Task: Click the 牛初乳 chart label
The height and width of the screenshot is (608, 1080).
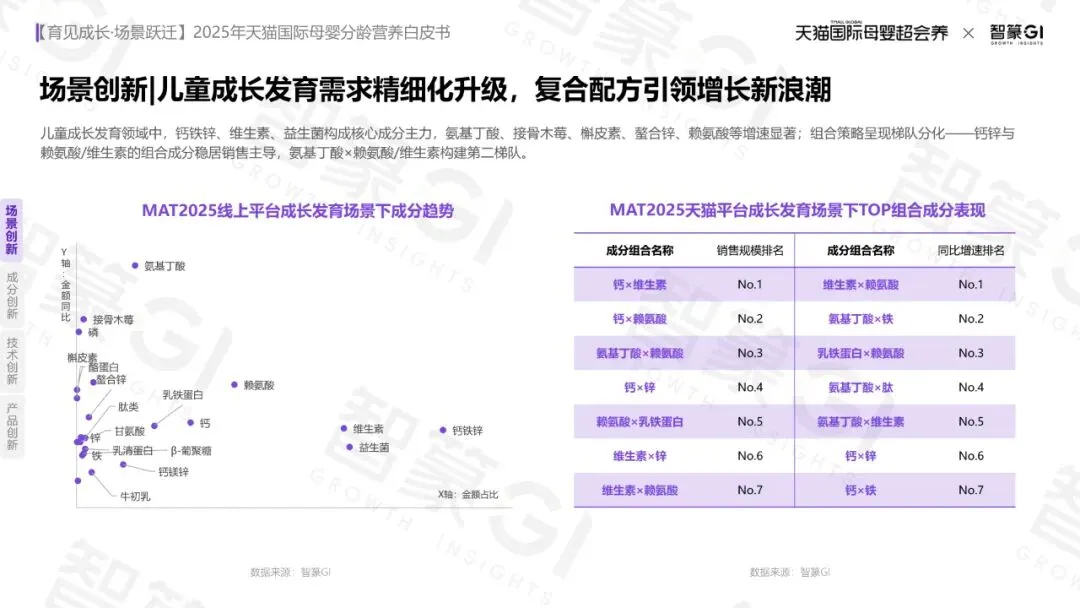Action: [135, 496]
